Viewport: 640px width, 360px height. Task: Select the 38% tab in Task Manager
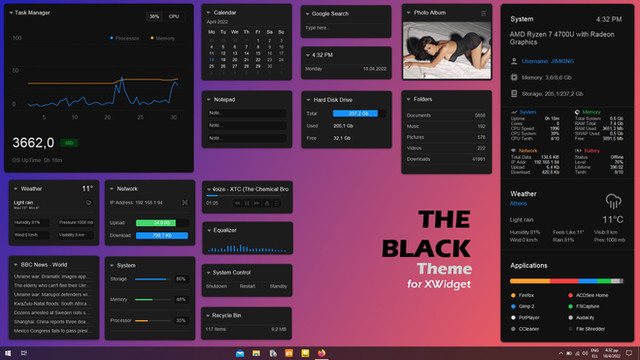click(154, 16)
